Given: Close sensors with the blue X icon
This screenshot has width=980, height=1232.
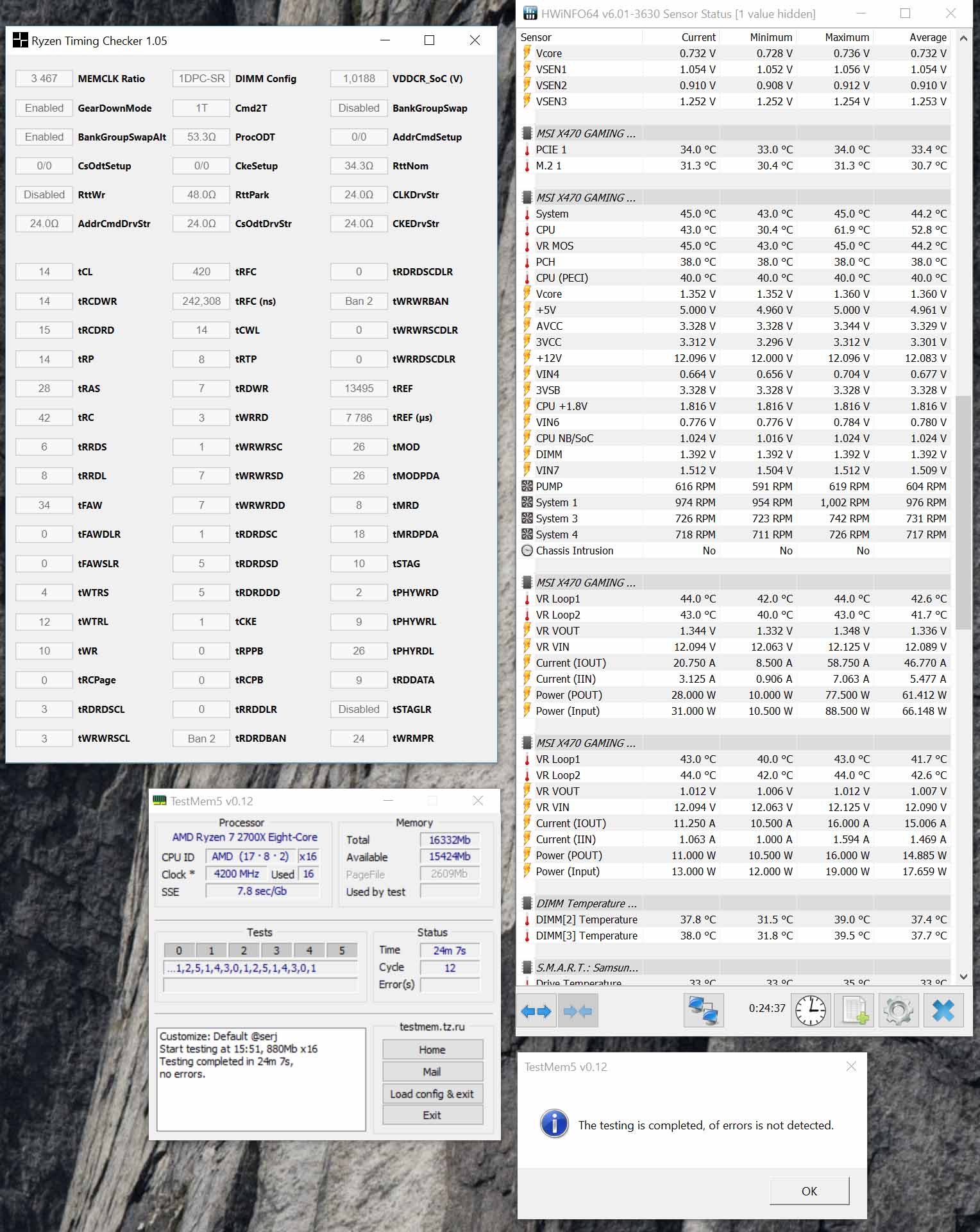Looking at the screenshot, I should [943, 1011].
